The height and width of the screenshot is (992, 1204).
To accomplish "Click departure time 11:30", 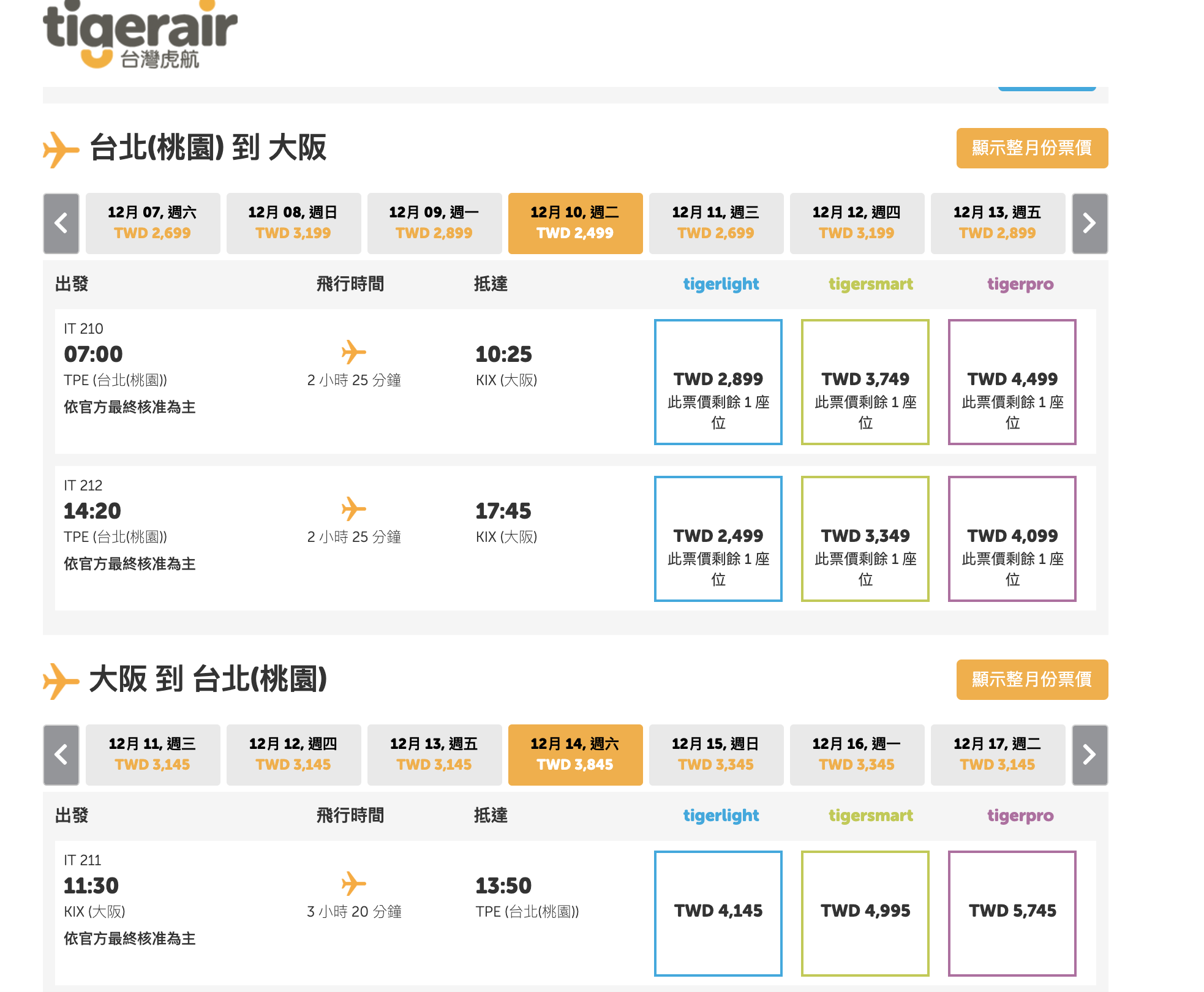I will pyautogui.click(x=91, y=885).
